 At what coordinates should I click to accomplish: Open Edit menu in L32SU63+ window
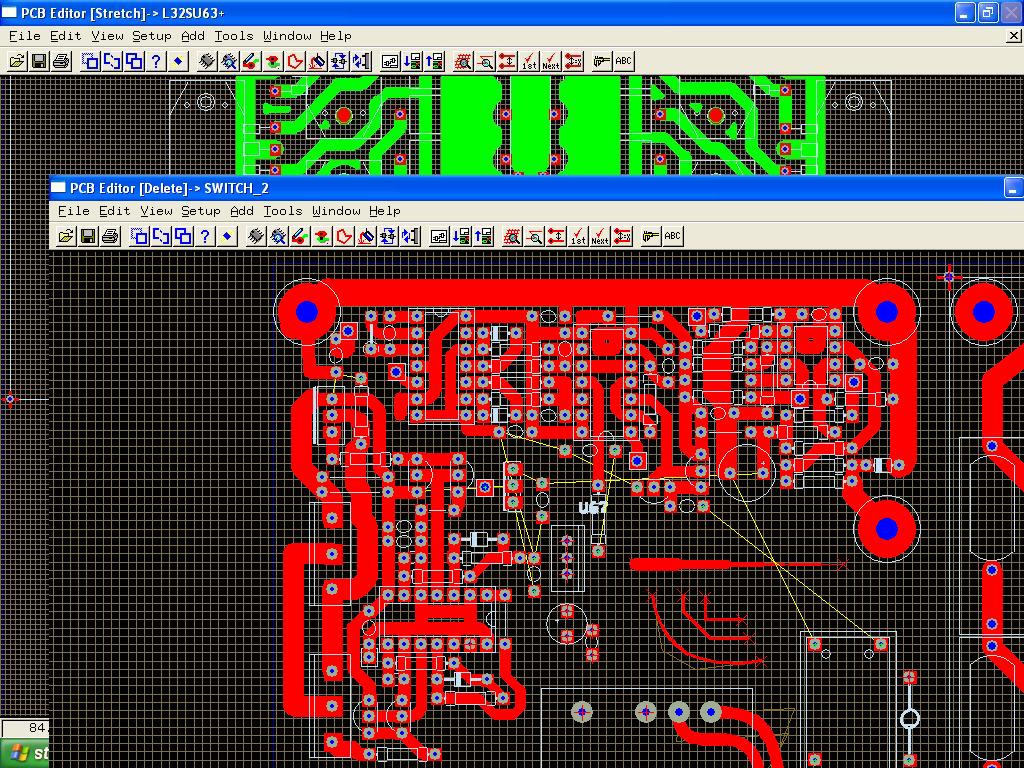point(65,36)
